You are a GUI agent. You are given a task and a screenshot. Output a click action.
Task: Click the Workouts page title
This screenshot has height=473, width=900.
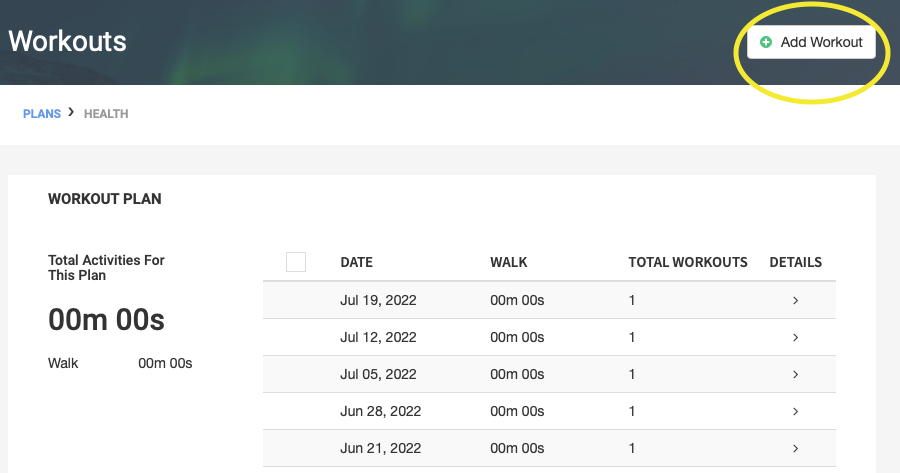[x=67, y=41]
